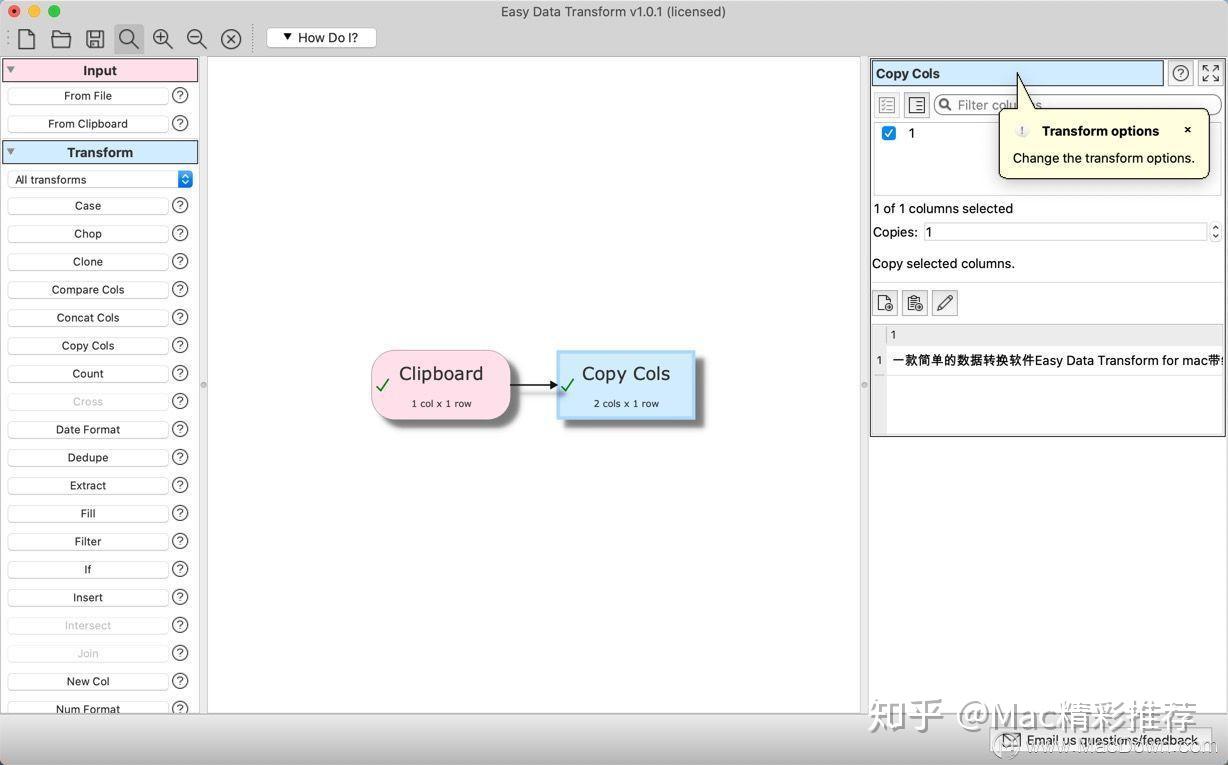
Task: Add a Compare Cols transform
Action: point(88,290)
